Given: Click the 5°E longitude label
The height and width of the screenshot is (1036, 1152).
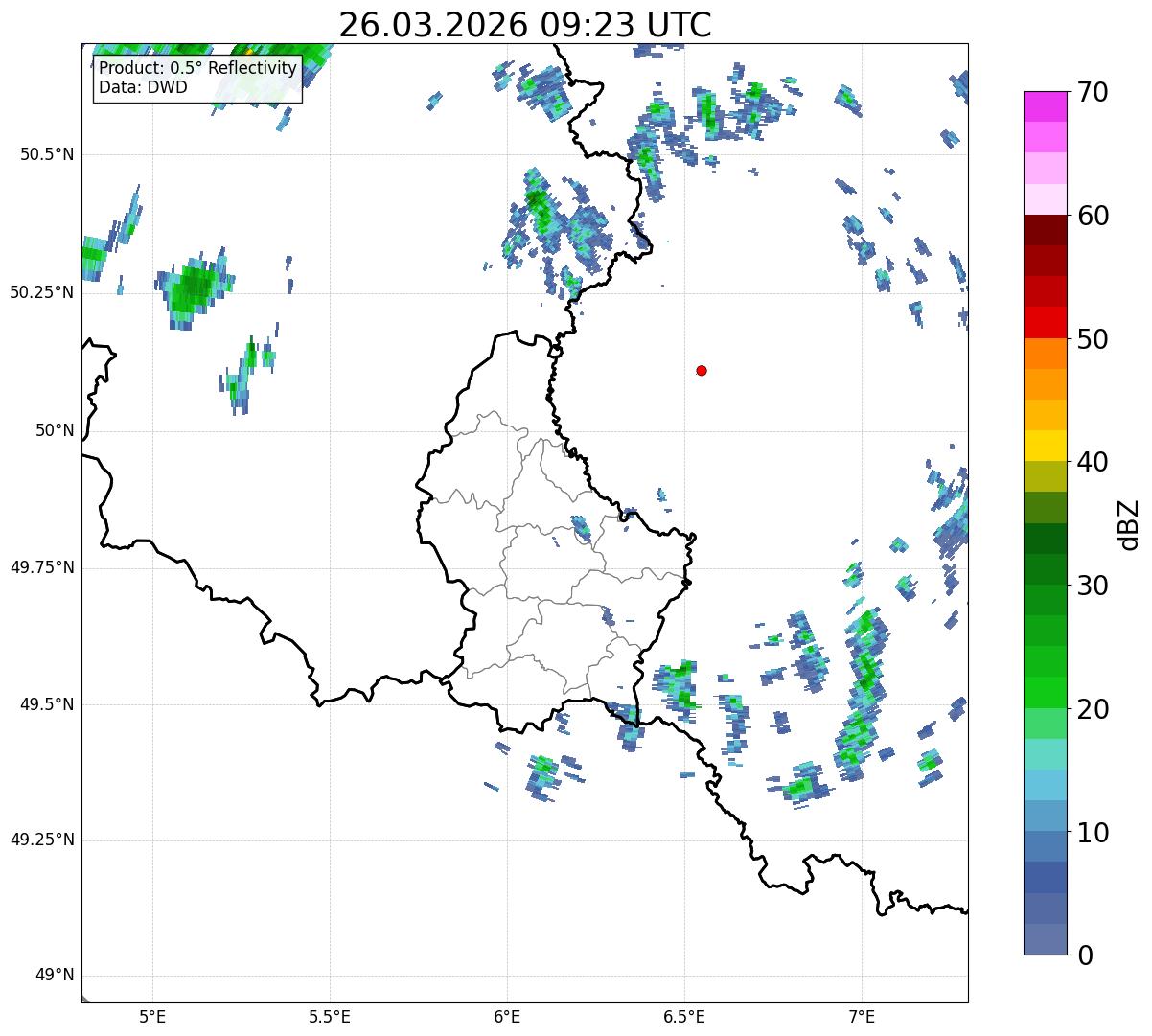Looking at the screenshot, I should (152, 1017).
